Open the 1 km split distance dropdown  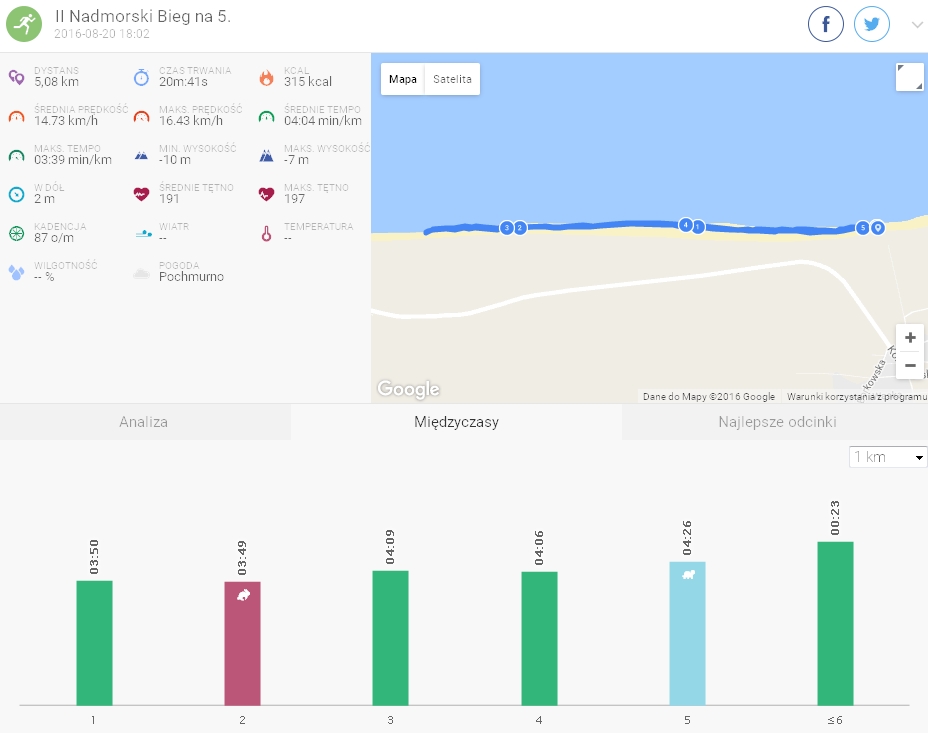(x=888, y=457)
